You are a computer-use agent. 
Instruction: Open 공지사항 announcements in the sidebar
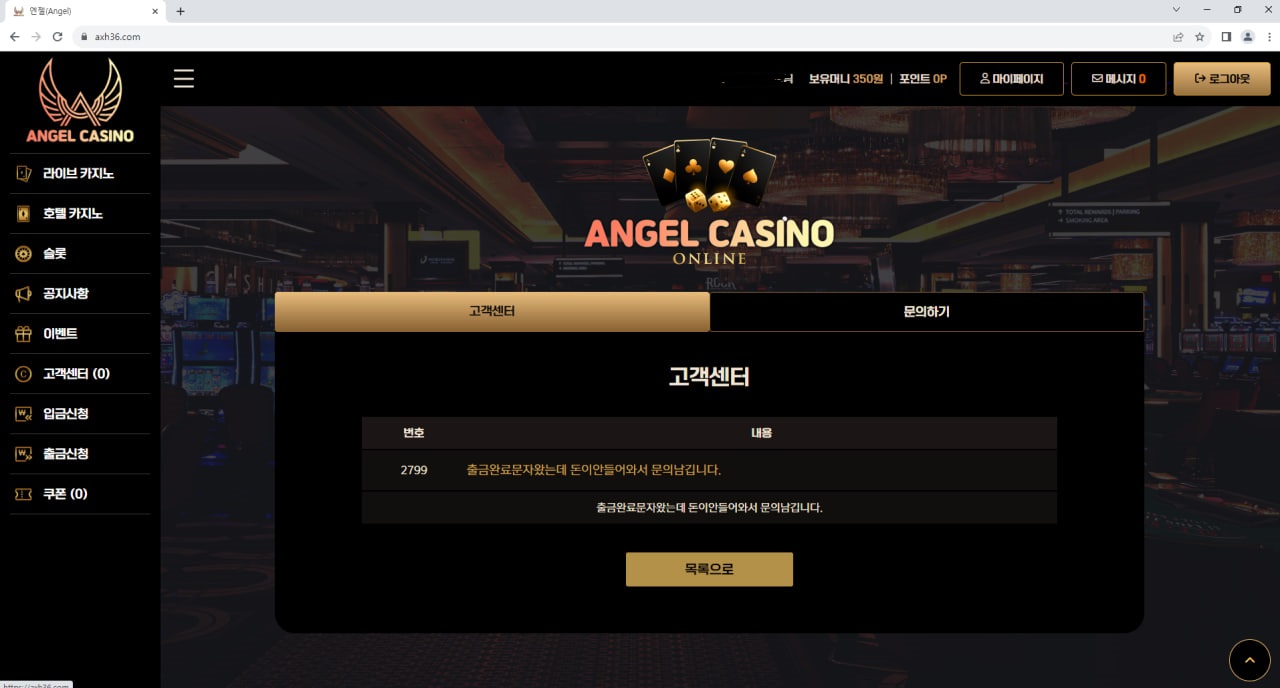(x=80, y=293)
